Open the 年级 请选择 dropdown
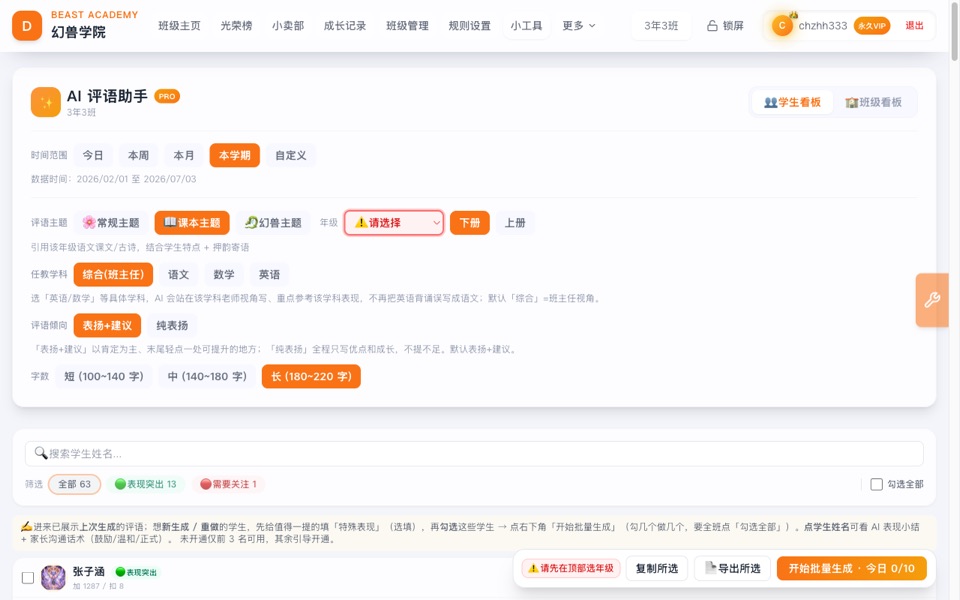Viewport: 960px width, 600px height. coord(394,223)
